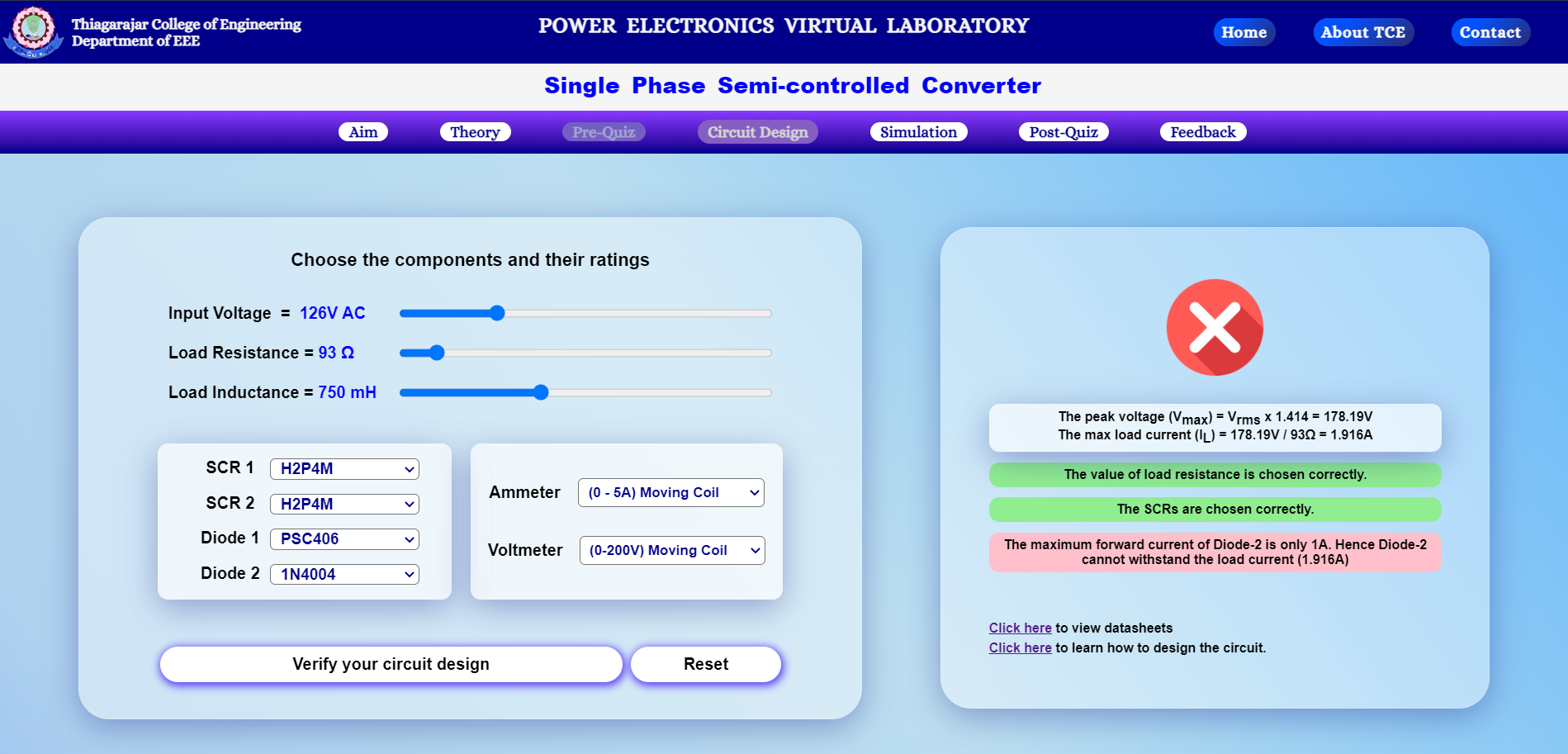Reset the circuit design choices
Screen dimensions: 1568x754
[x=706, y=664]
